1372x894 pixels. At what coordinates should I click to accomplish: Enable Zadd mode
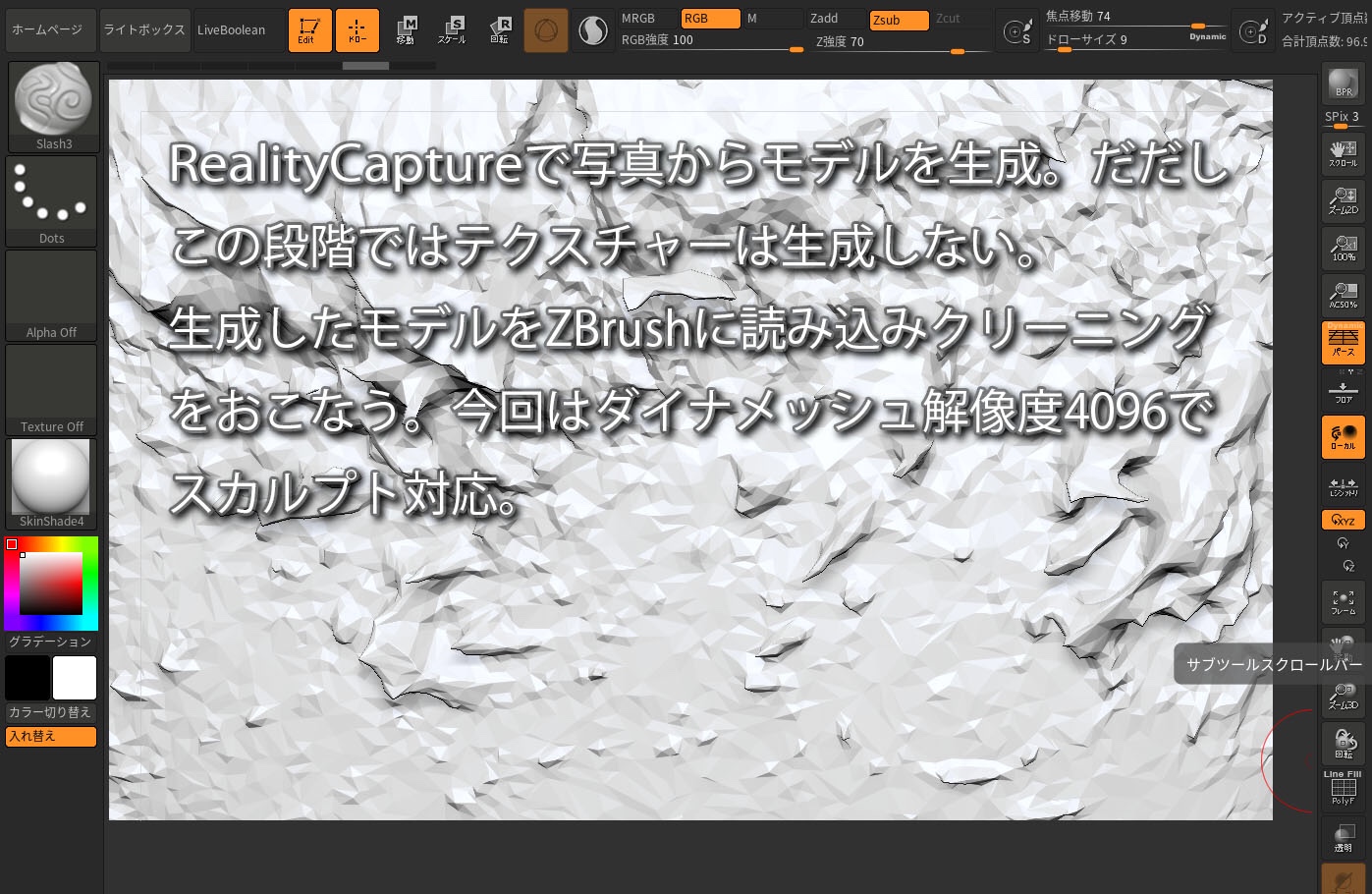pos(837,19)
